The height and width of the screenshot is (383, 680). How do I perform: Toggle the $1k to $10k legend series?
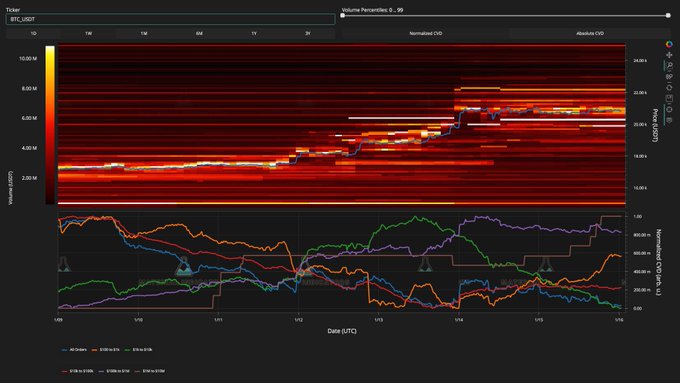click(x=138, y=350)
